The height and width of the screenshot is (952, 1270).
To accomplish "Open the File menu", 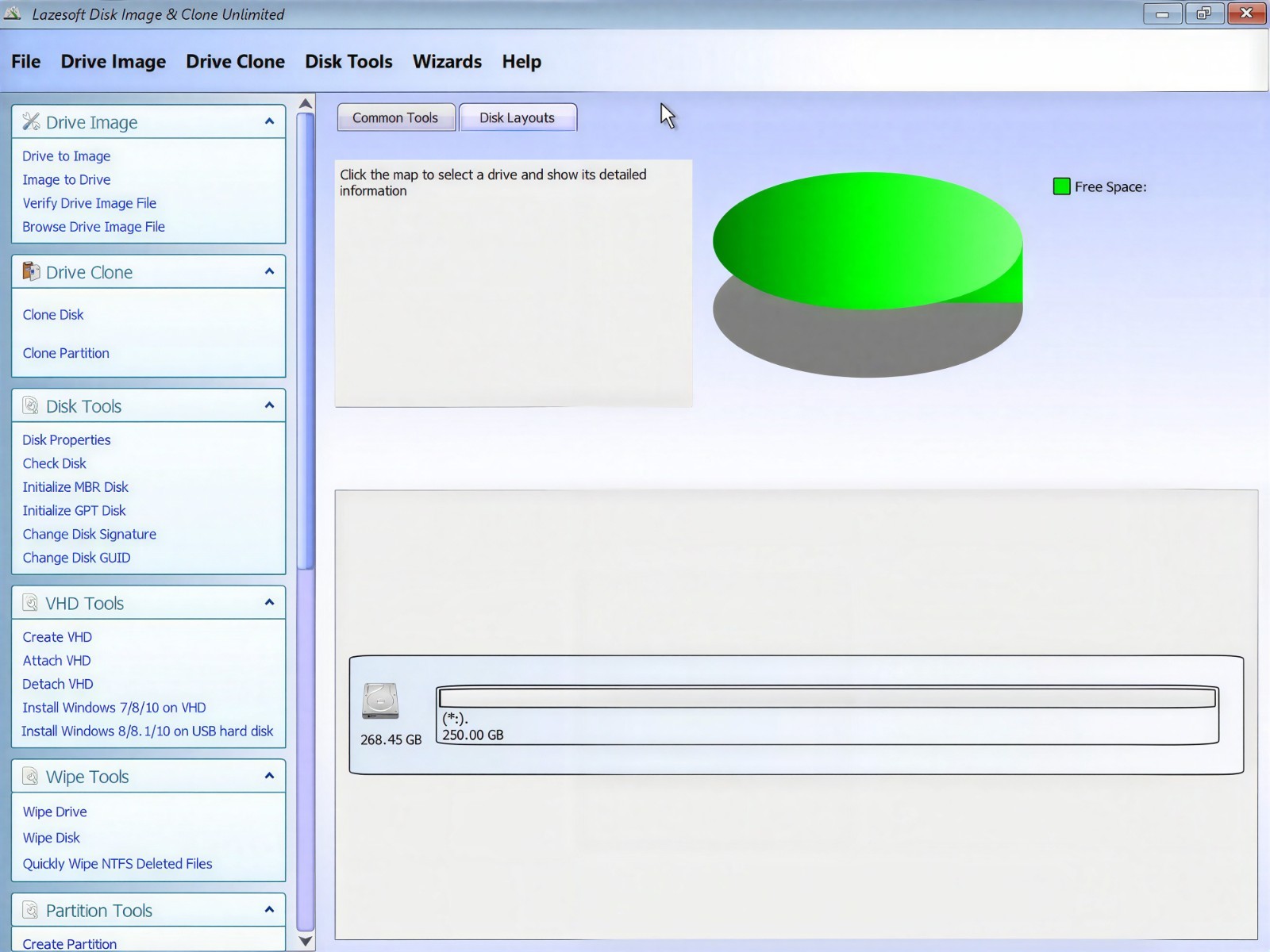I will click(26, 62).
